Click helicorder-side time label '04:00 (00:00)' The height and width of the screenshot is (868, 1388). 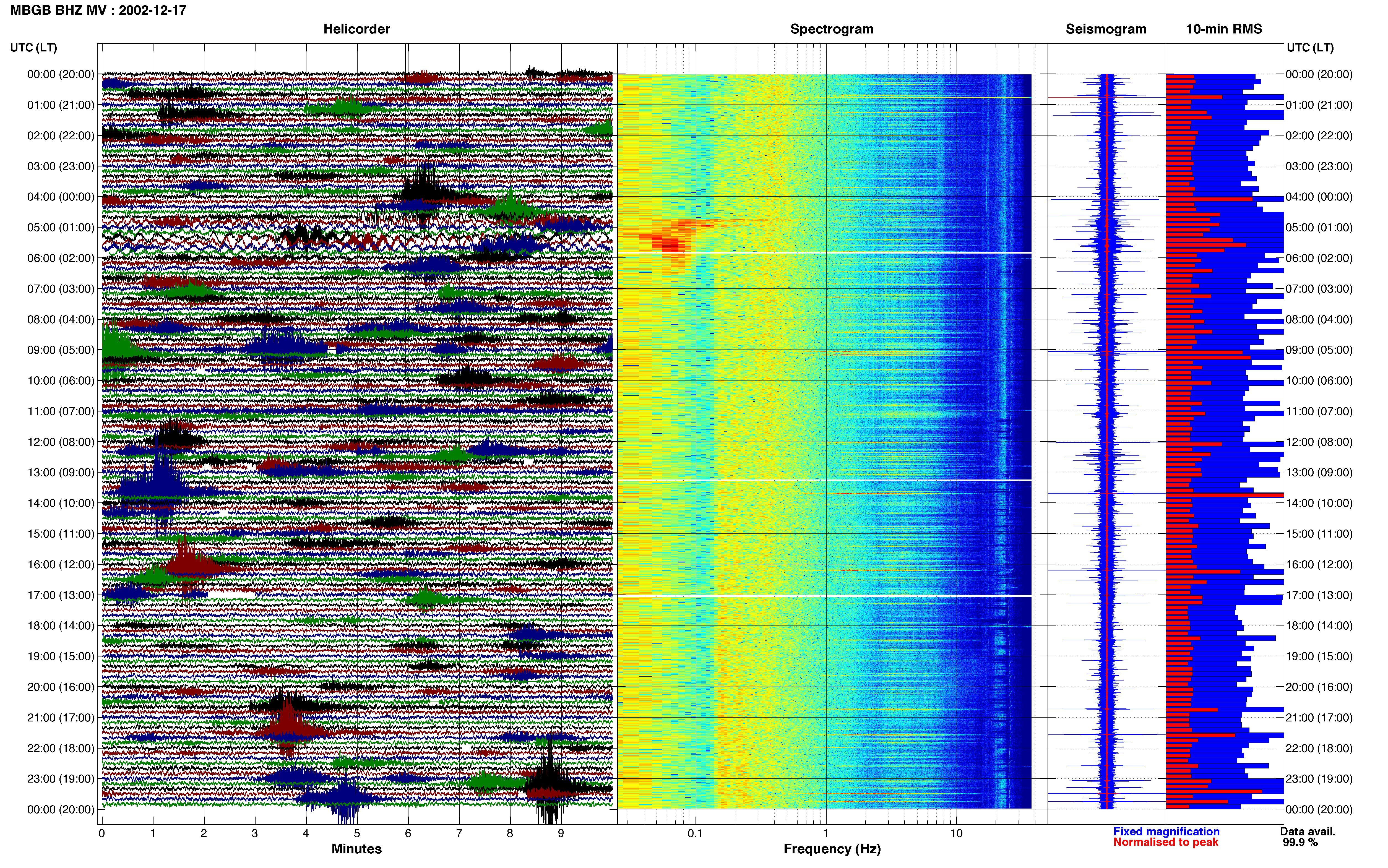pyautogui.click(x=61, y=197)
